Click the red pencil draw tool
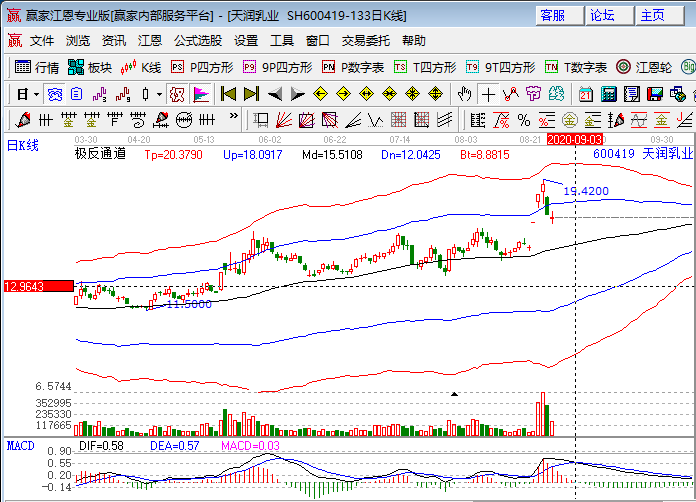Viewport: 696px width, 502px height. 23,120
